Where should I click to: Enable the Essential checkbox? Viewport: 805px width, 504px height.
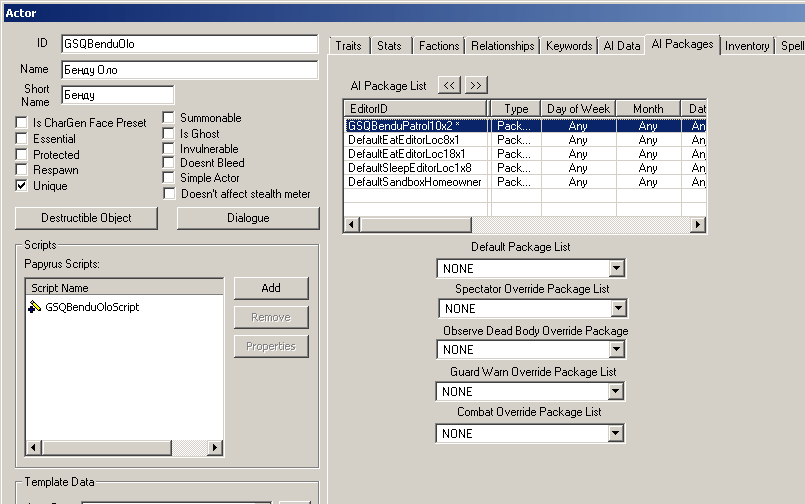(22, 139)
